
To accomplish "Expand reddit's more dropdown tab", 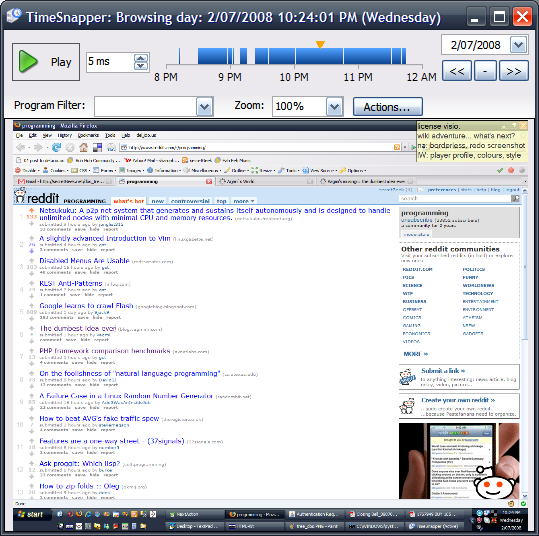I will 243,201.
